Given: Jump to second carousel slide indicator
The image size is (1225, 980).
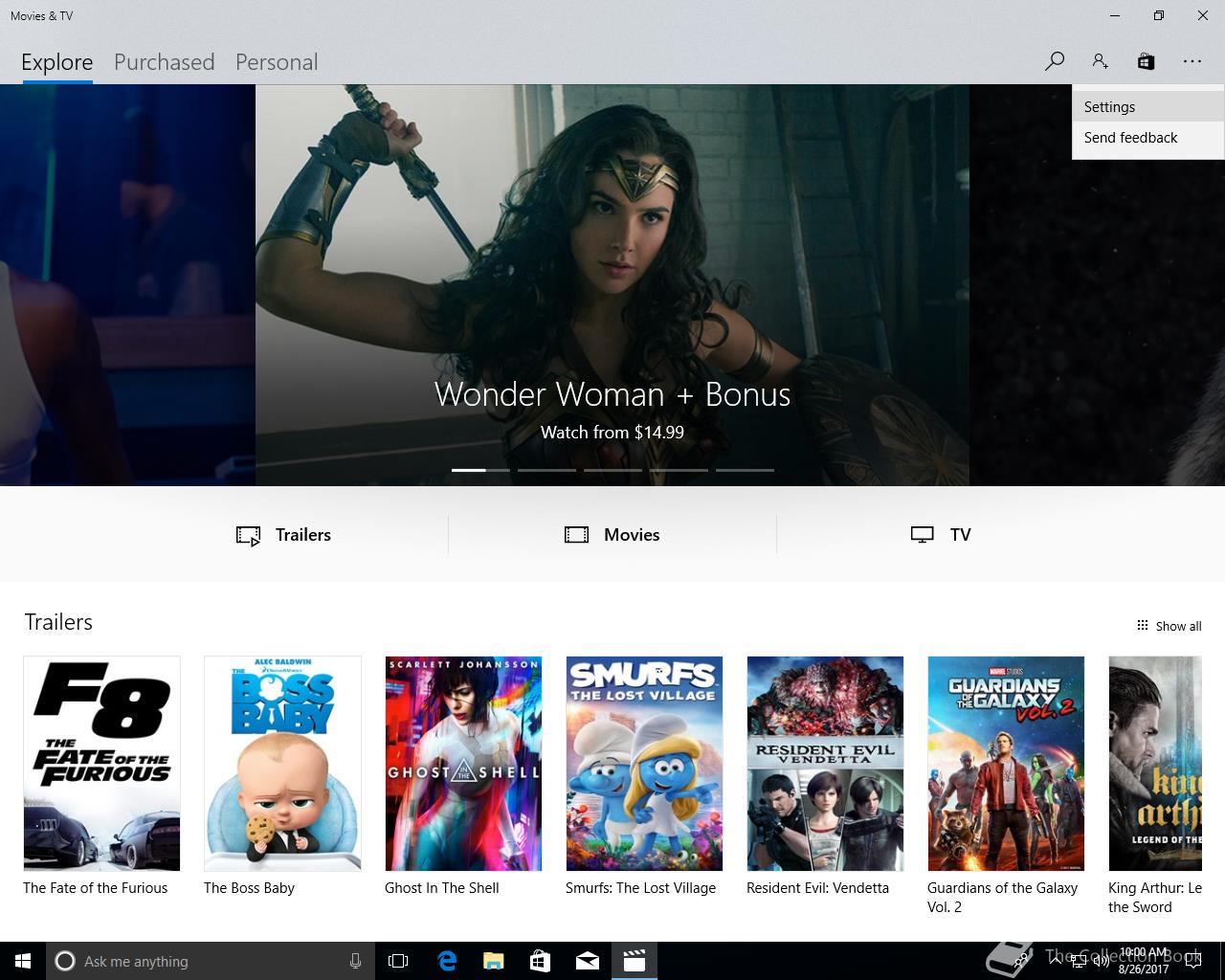Looking at the screenshot, I should coord(546,470).
